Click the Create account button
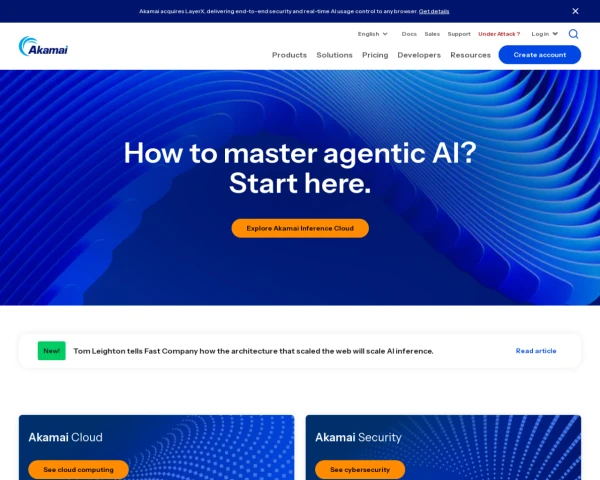Screen dimensions: 600x480 click(x=540, y=55)
